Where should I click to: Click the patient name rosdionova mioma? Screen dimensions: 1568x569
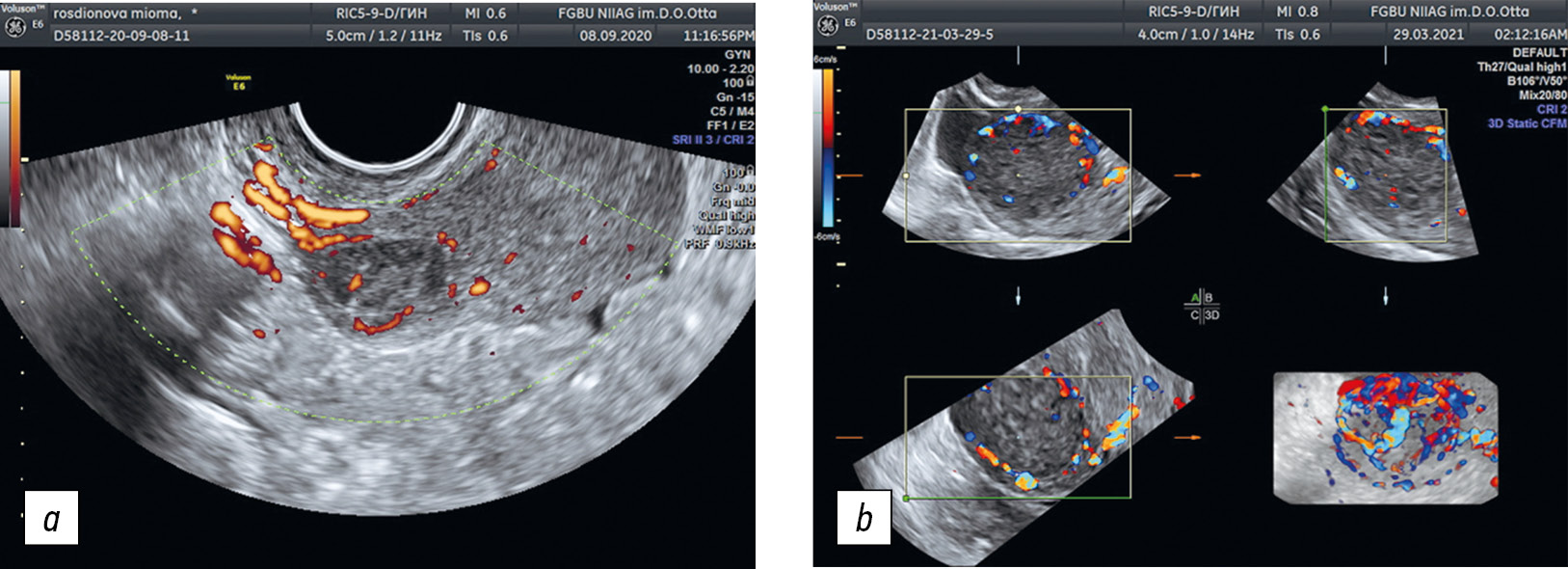coord(119,14)
